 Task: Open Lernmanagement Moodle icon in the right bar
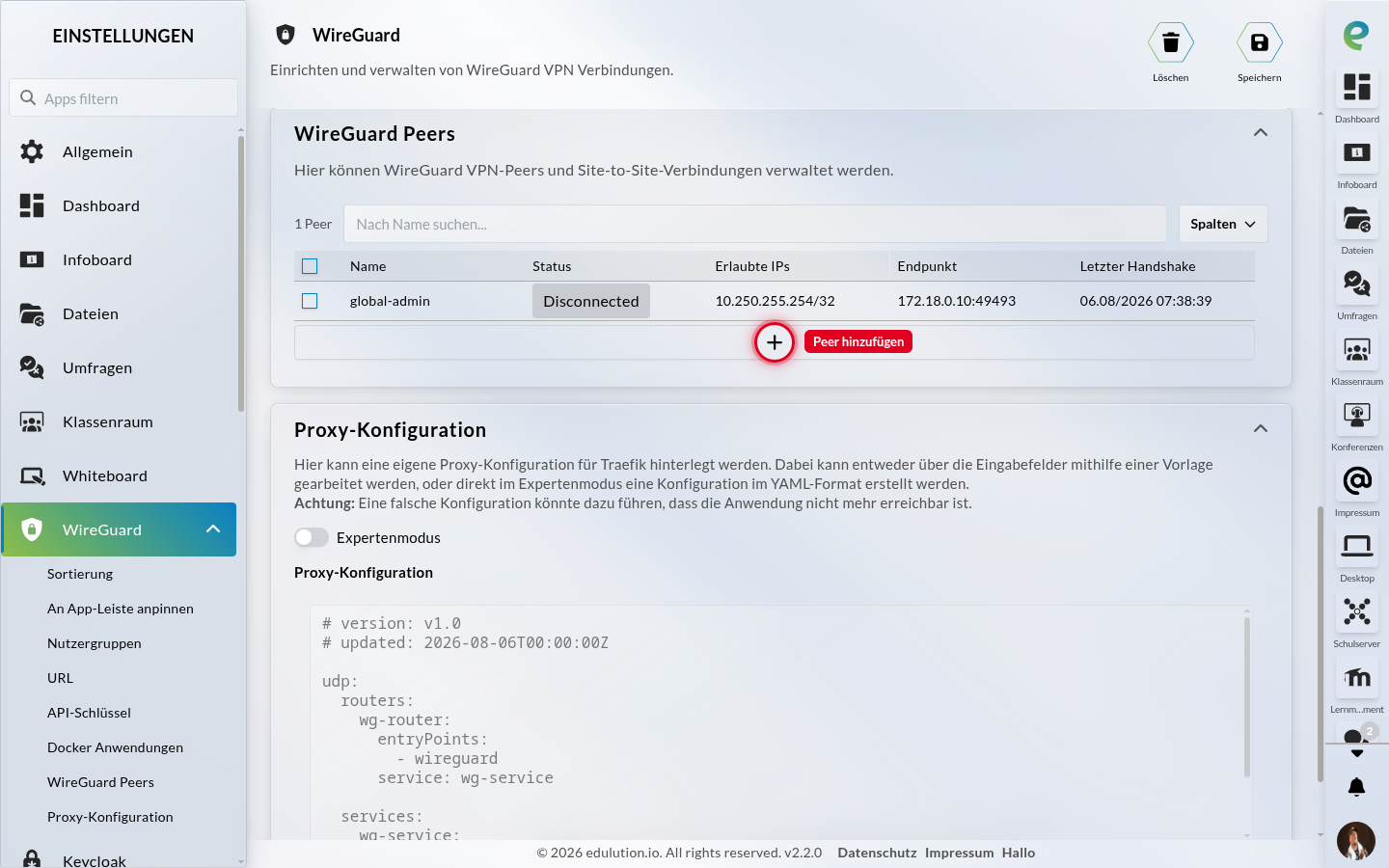coord(1356,677)
